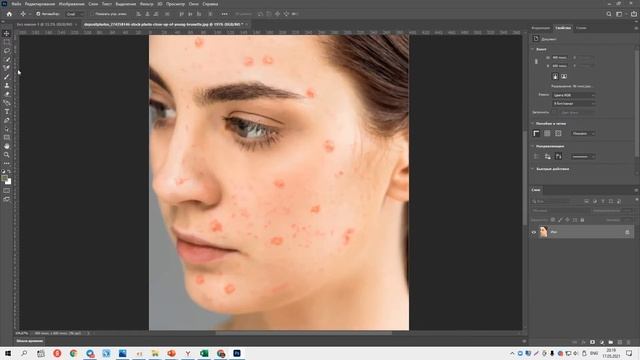Viewport: 640px width, 360px height.
Task: Click the create new layer icon
Action: coord(620,342)
